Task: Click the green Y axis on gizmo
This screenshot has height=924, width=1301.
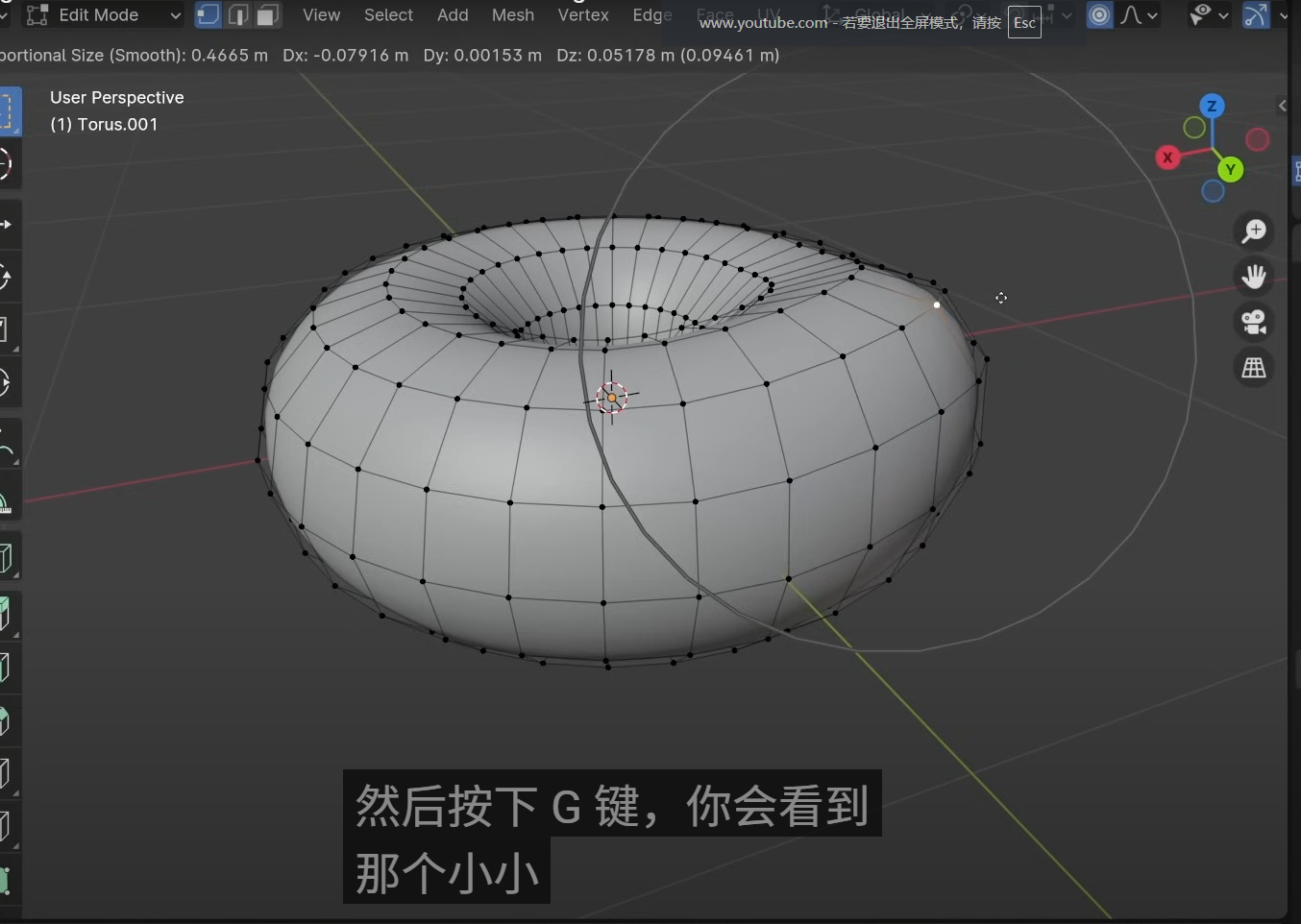Action: coord(1230,170)
